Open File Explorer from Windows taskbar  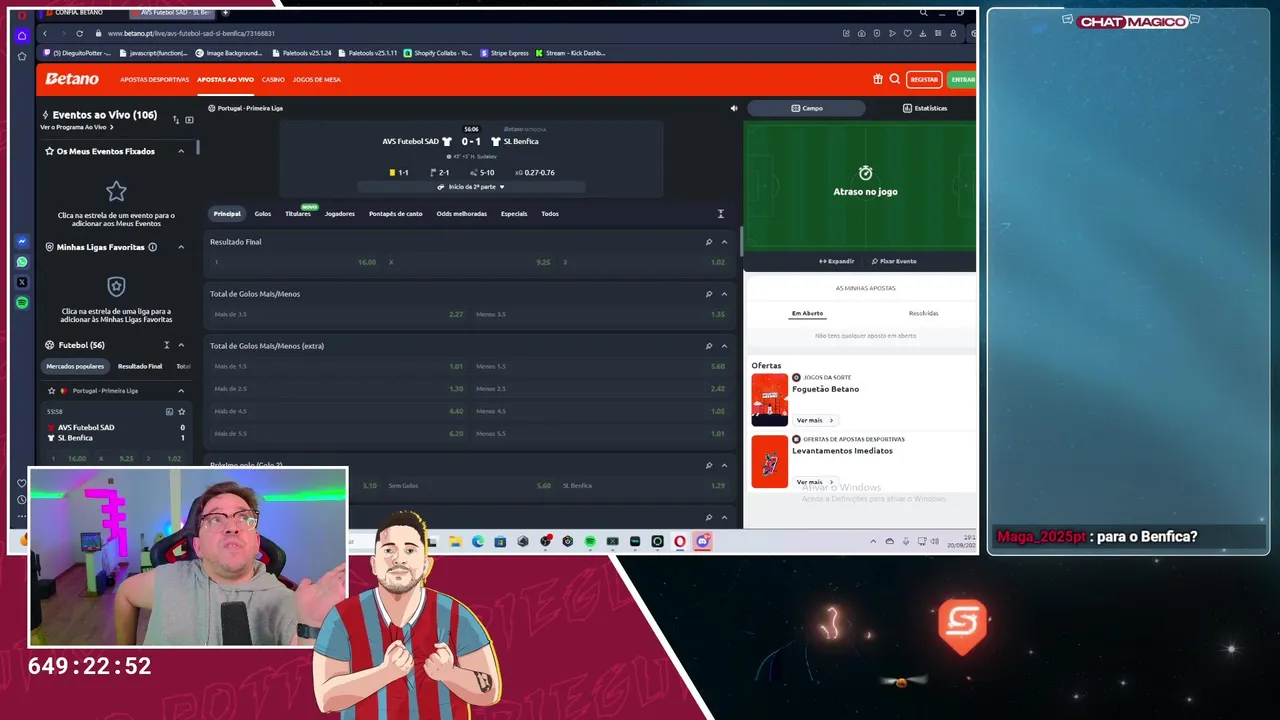click(455, 541)
